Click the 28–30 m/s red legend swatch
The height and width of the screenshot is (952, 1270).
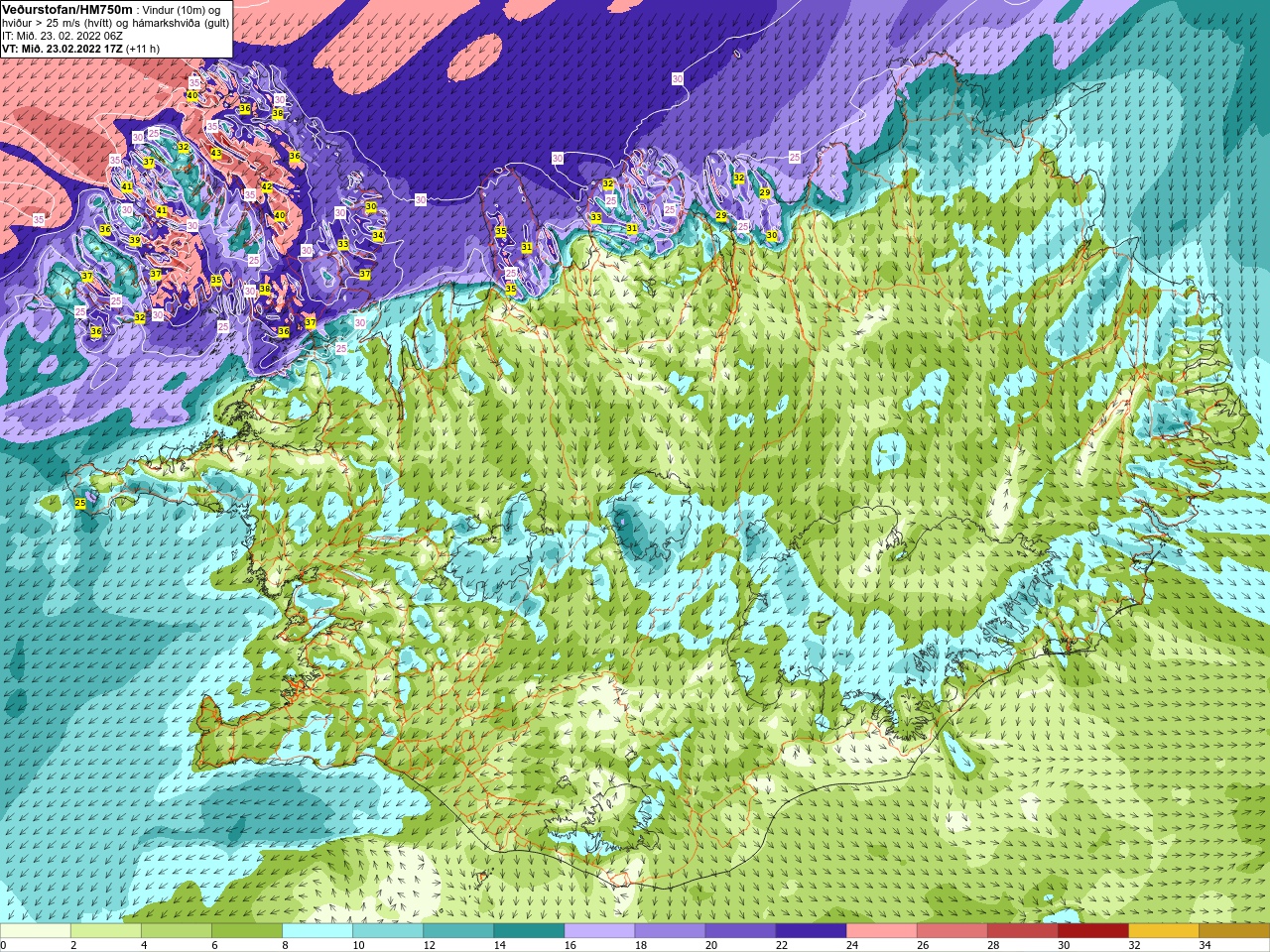pos(1022,931)
